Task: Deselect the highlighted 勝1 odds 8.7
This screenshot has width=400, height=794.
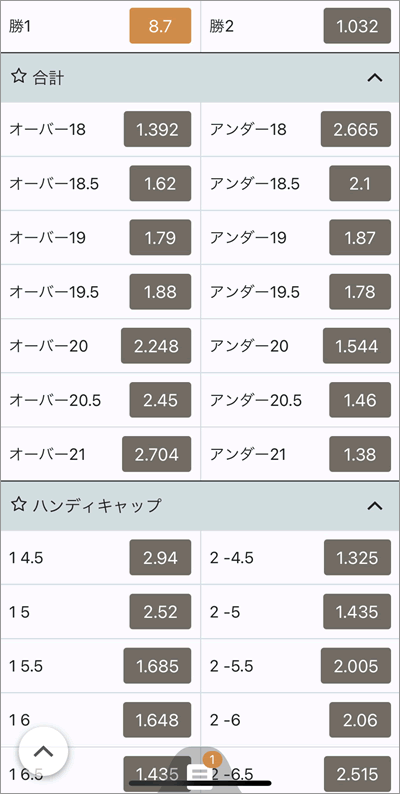Action: pos(160,26)
